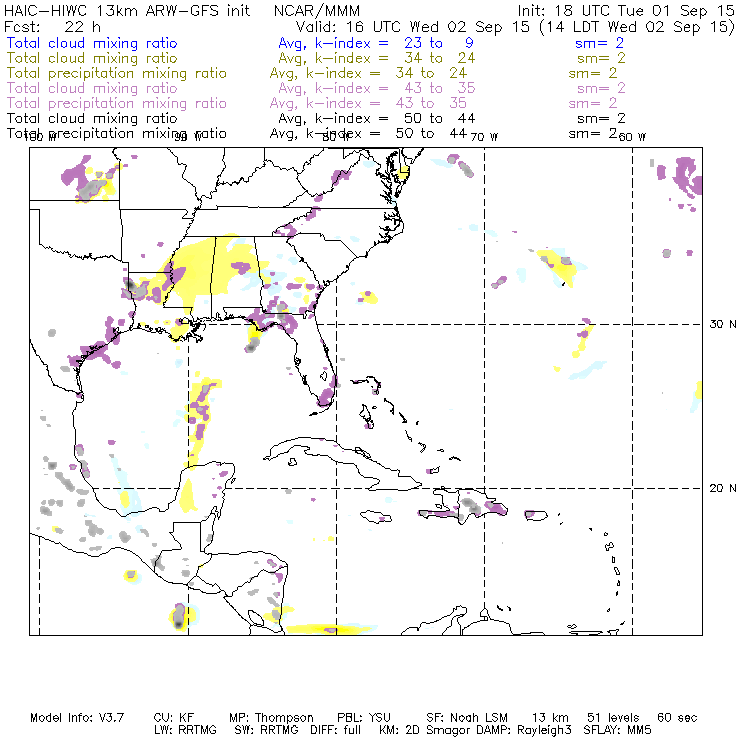
Task: Click the "MP: Thompson" model setting
Action: coord(271,718)
